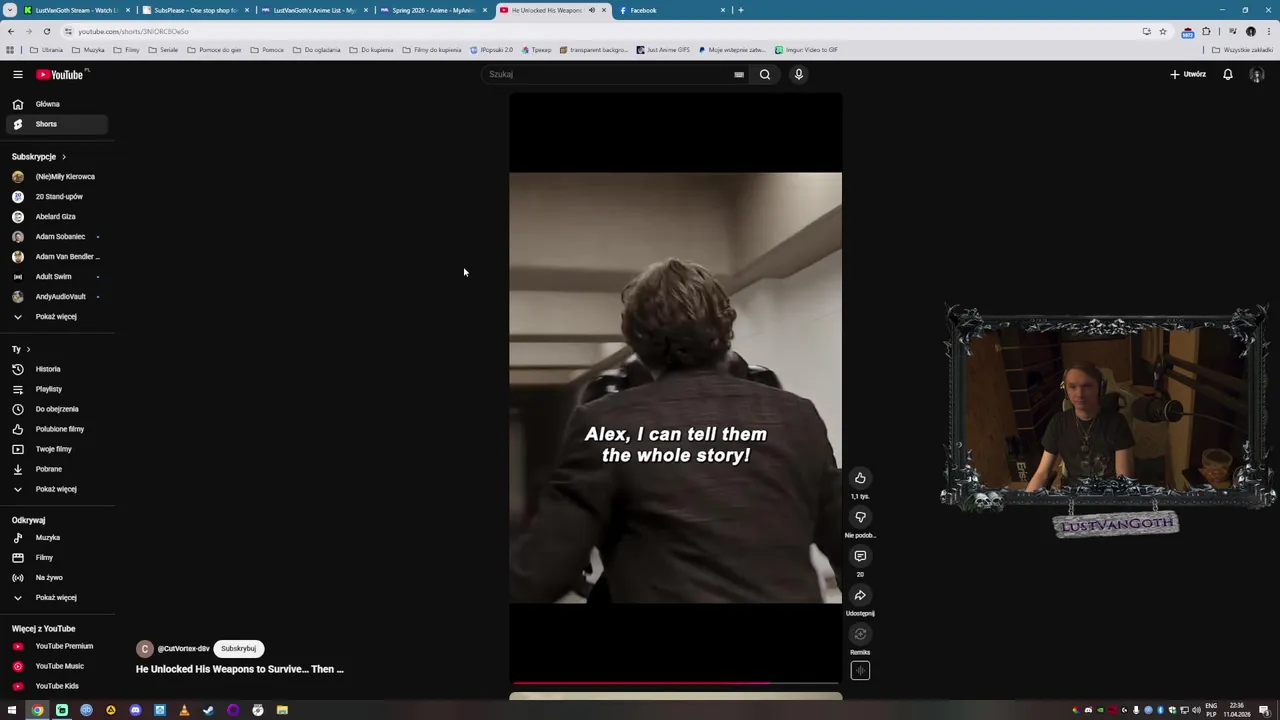This screenshot has width=1280, height=720.
Task: Switch to LustVanGoth's Anime List tab
Action: pos(314,10)
